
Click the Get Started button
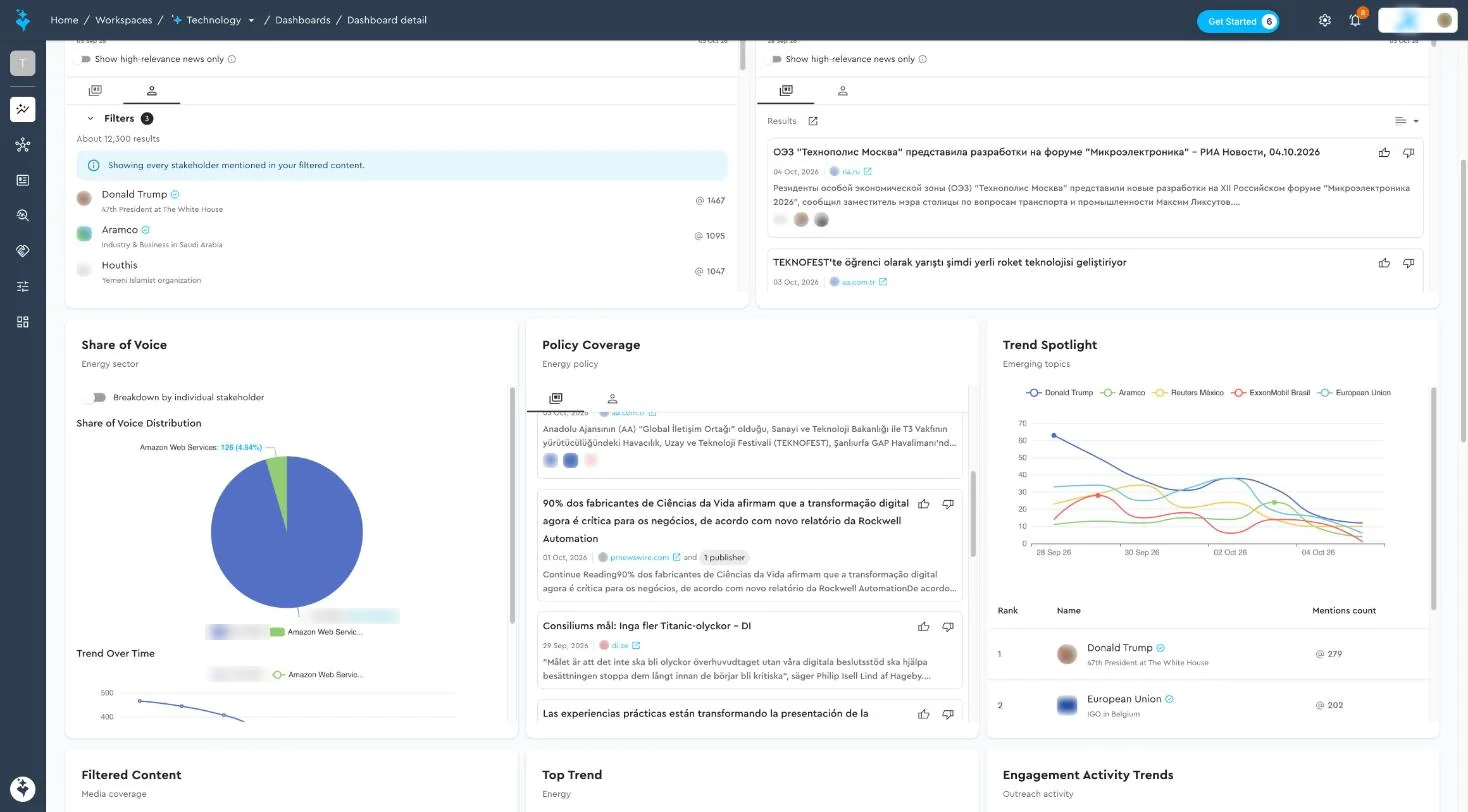[x=1238, y=21]
